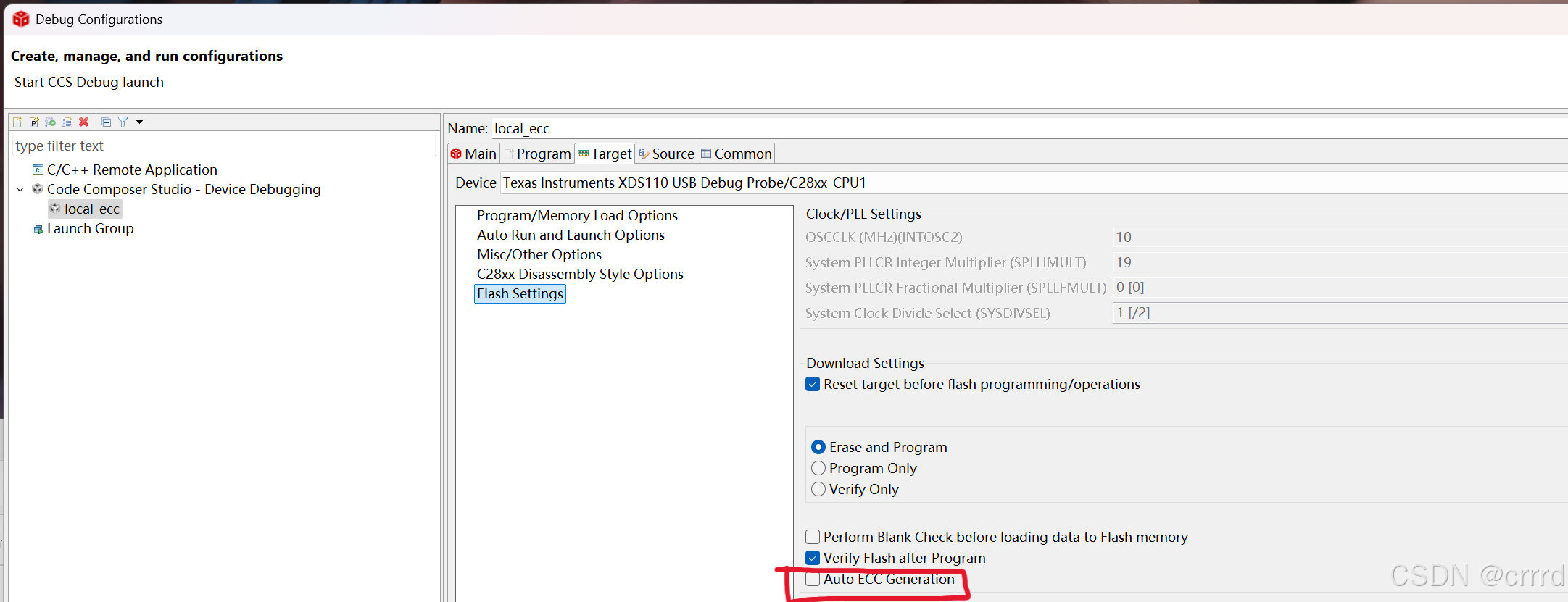The image size is (1568, 602).
Task: Collapse the Code Composer Studio tree node
Action: click(20, 189)
